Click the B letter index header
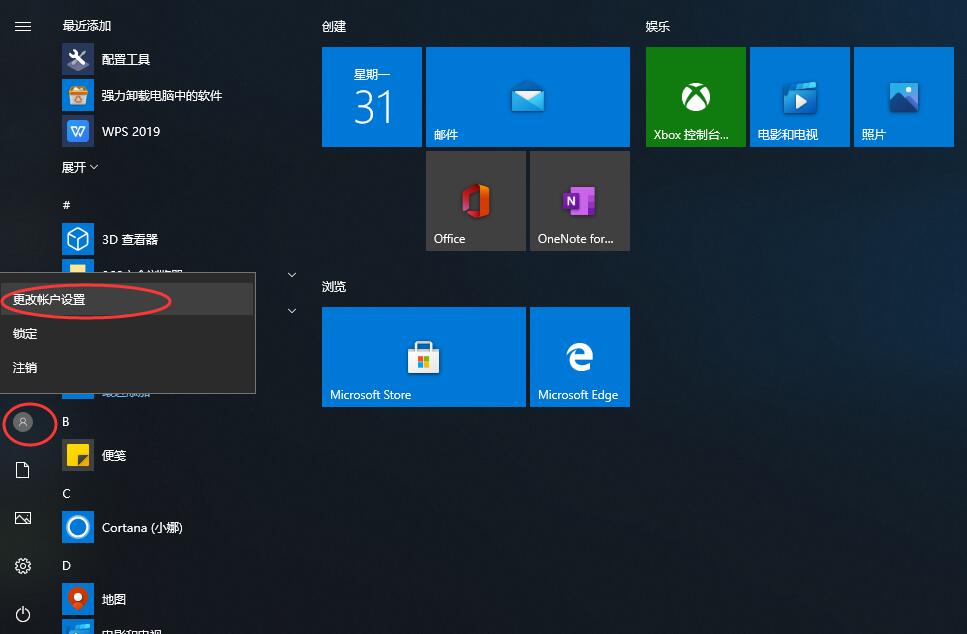Image resolution: width=967 pixels, height=634 pixels. pyautogui.click(x=65, y=422)
